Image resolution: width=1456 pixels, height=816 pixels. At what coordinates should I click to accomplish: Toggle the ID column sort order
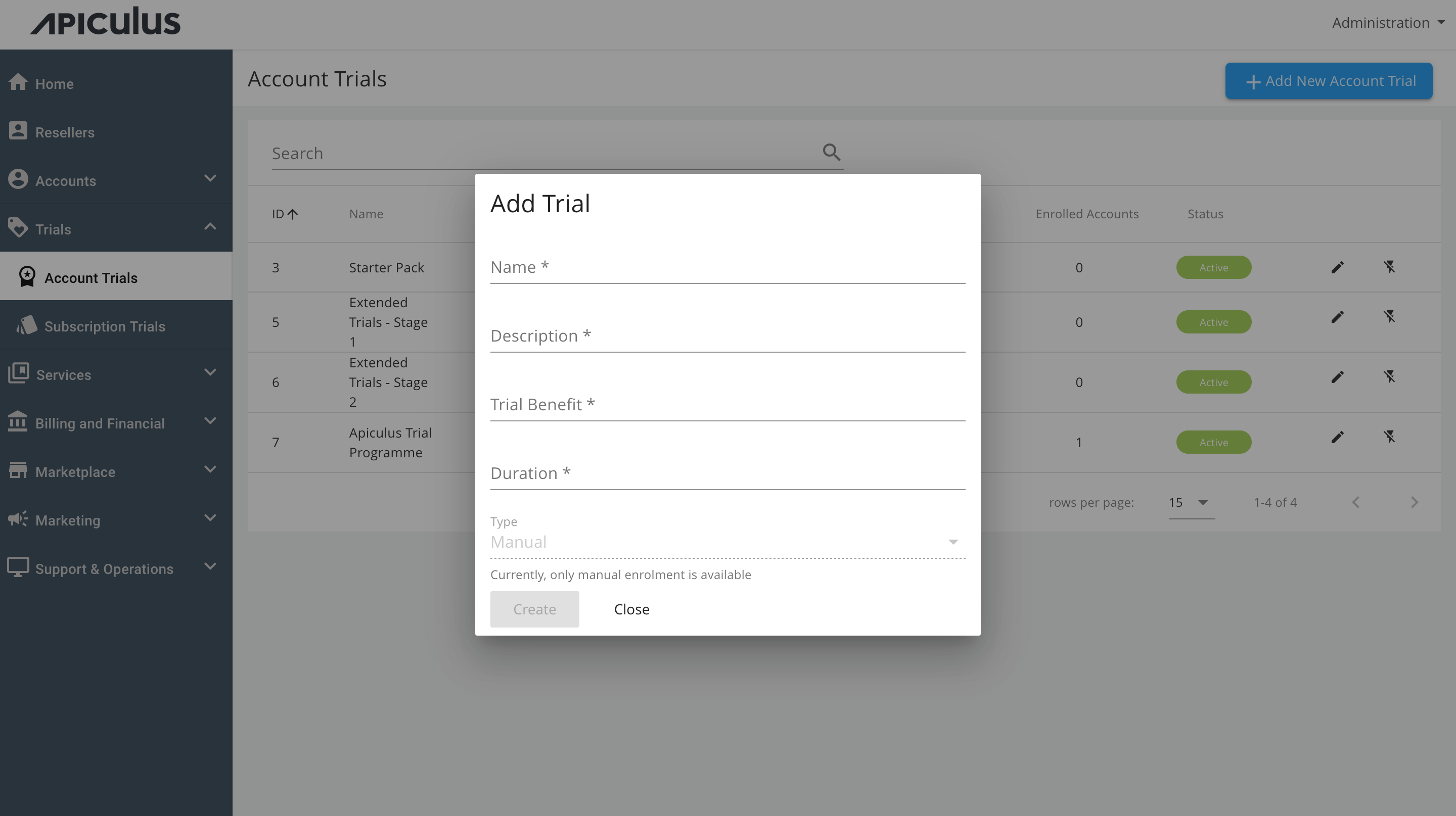point(284,214)
